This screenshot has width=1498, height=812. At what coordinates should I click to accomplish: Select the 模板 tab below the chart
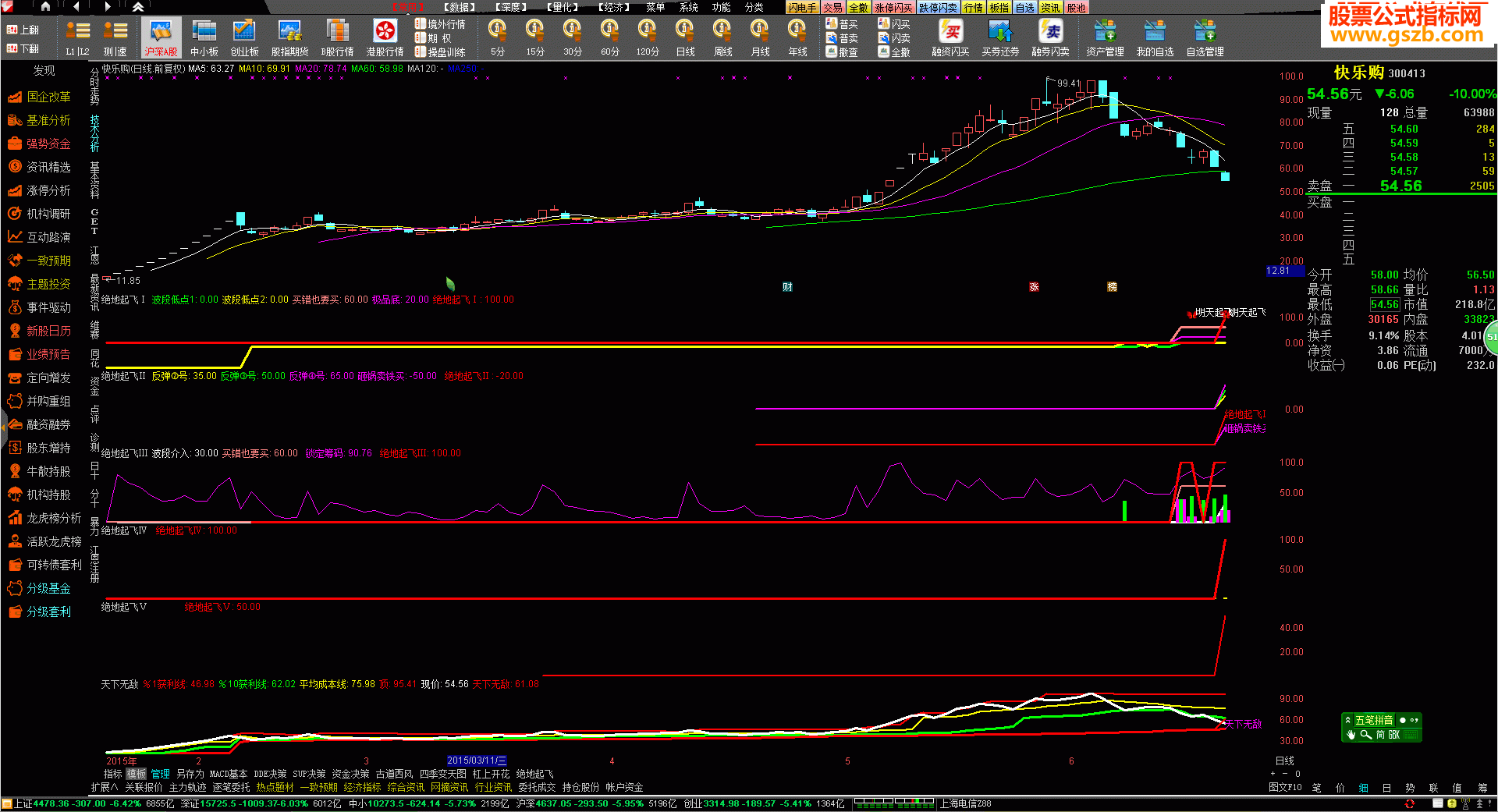click(137, 774)
